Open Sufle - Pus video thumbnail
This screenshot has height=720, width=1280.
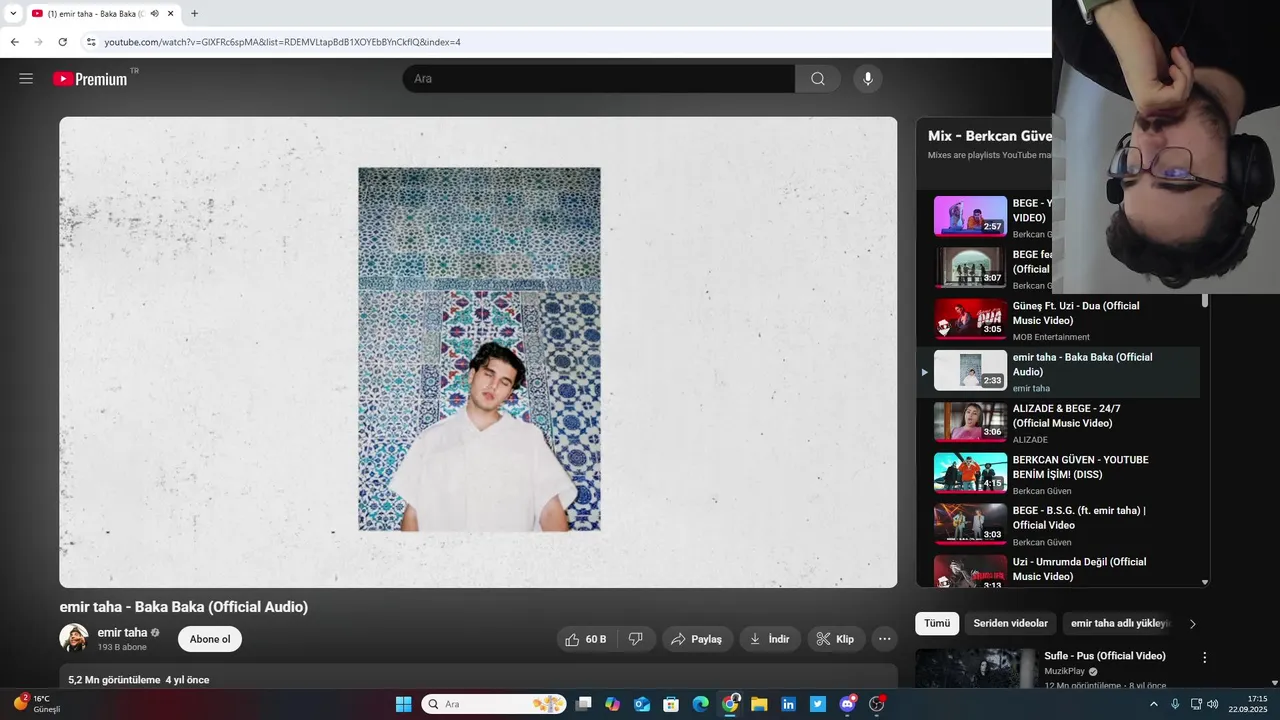tap(975, 669)
